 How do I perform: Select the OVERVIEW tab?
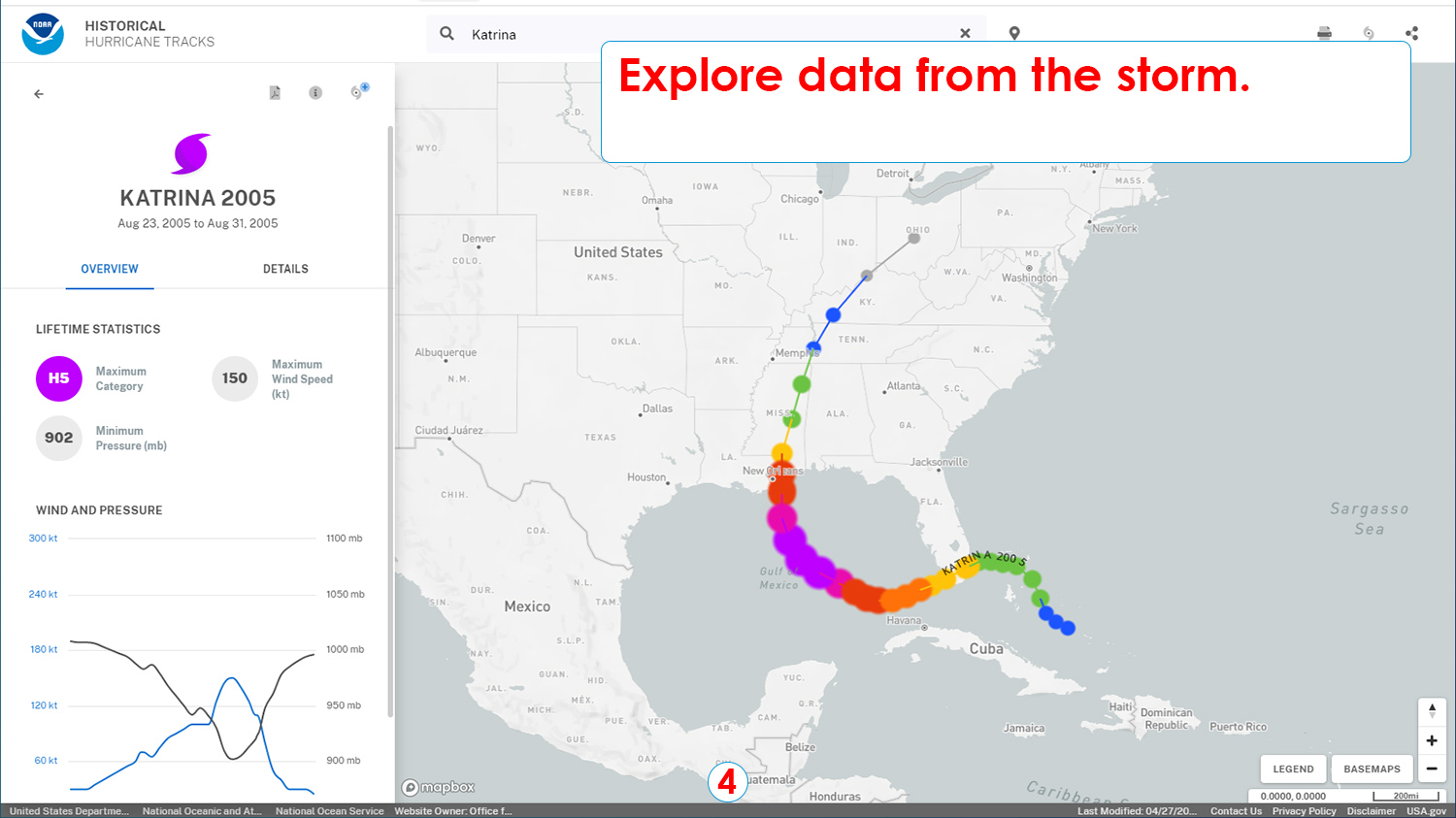coord(109,269)
